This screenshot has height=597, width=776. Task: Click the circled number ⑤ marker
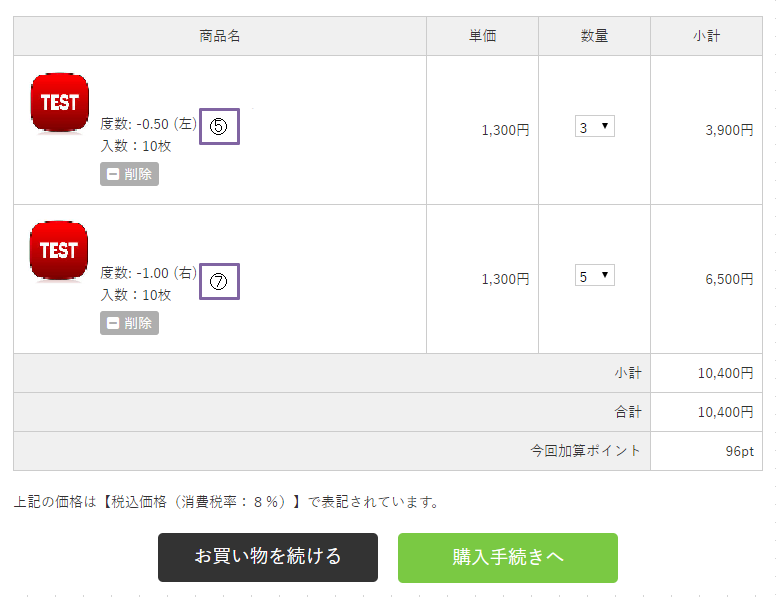tap(219, 127)
